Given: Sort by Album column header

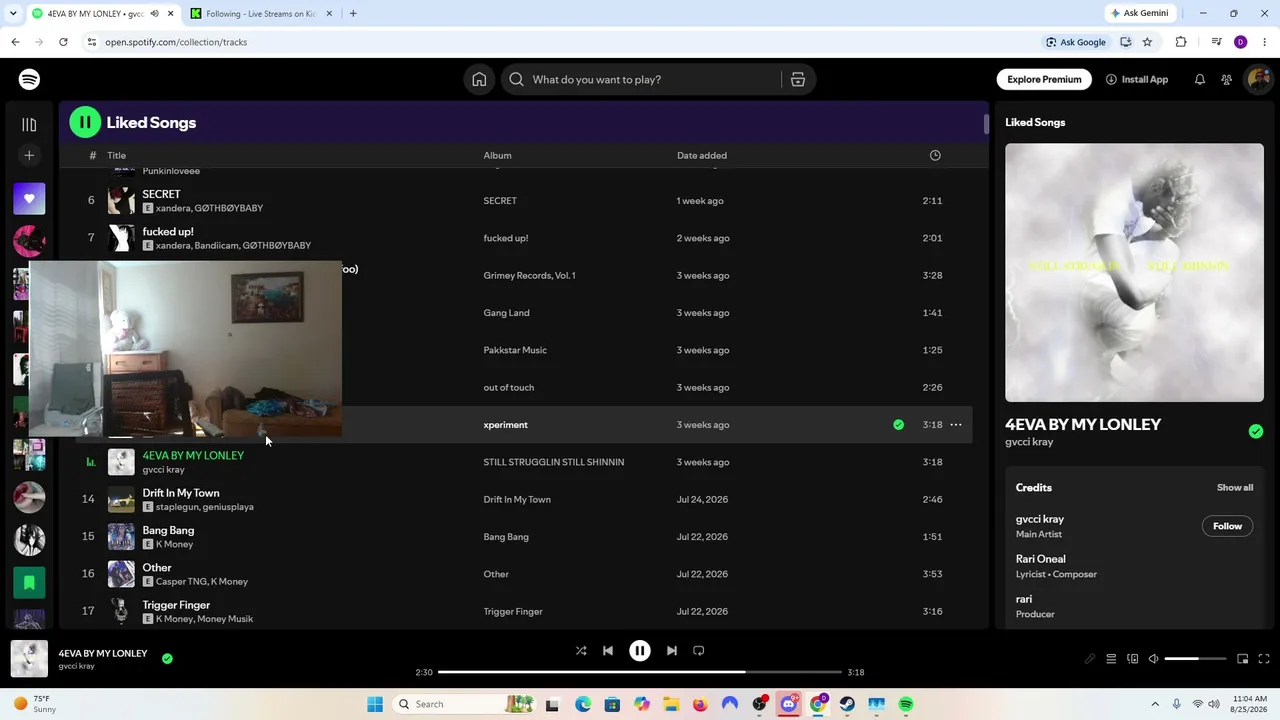Looking at the screenshot, I should (x=497, y=155).
